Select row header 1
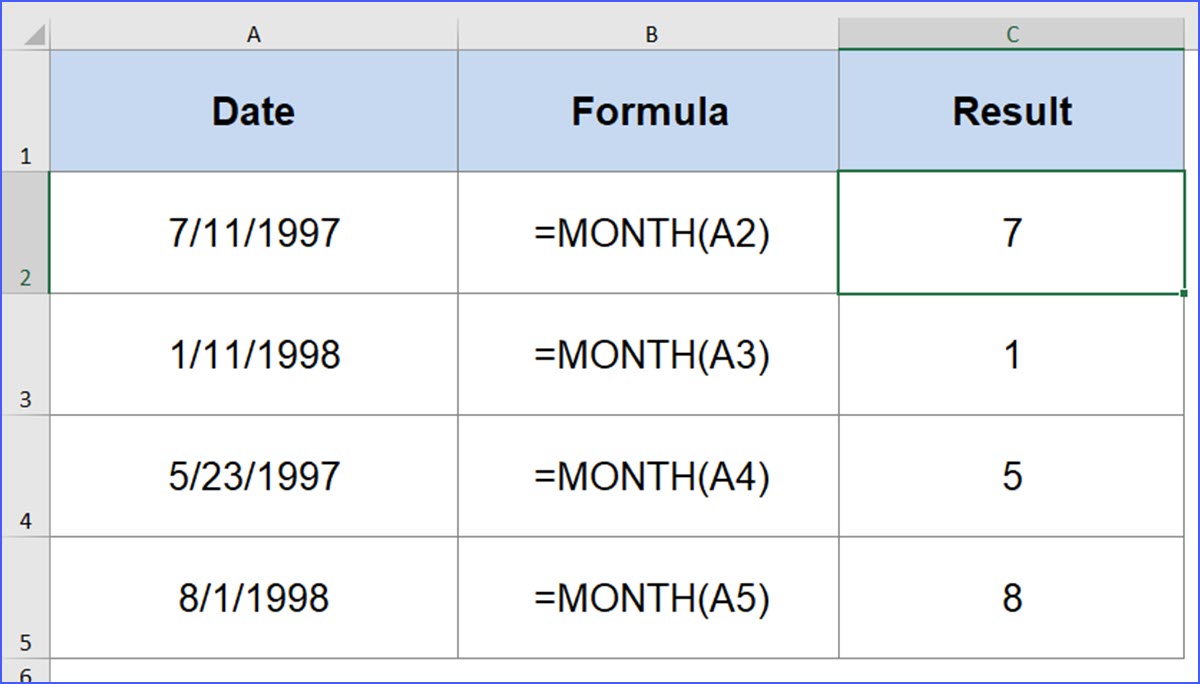The height and width of the screenshot is (684, 1200). (26, 110)
